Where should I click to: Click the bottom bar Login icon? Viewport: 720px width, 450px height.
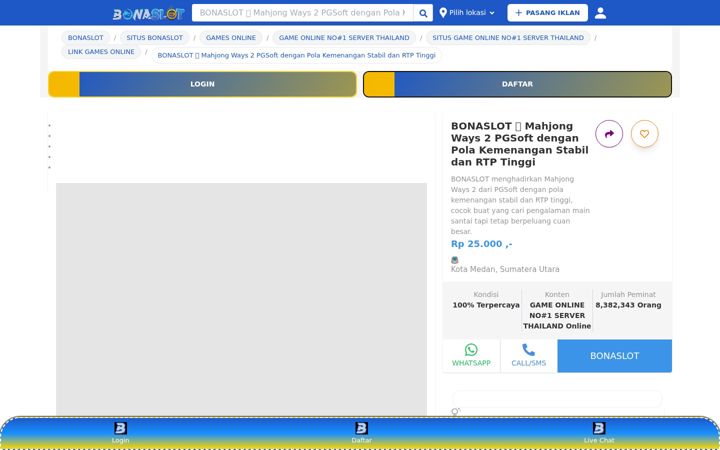[x=120, y=428]
